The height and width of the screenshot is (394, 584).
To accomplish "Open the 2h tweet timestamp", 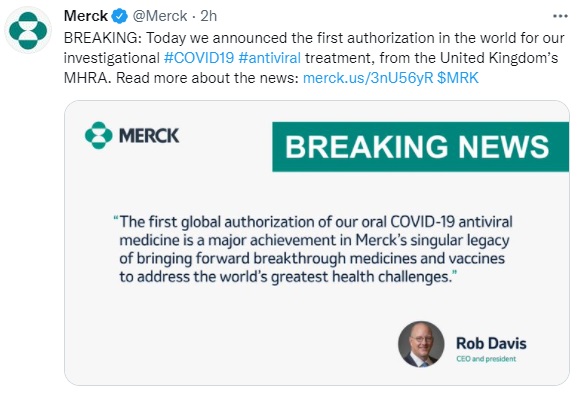I will pyautogui.click(x=209, y=16).
